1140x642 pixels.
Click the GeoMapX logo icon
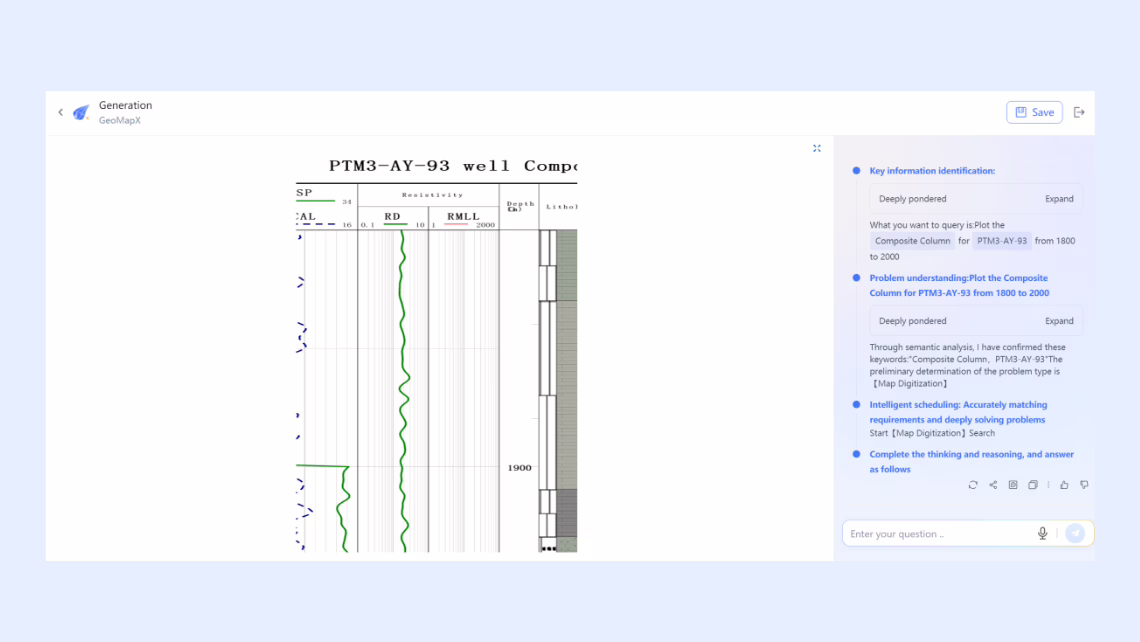pyautogui.click(x=81, y=113)
